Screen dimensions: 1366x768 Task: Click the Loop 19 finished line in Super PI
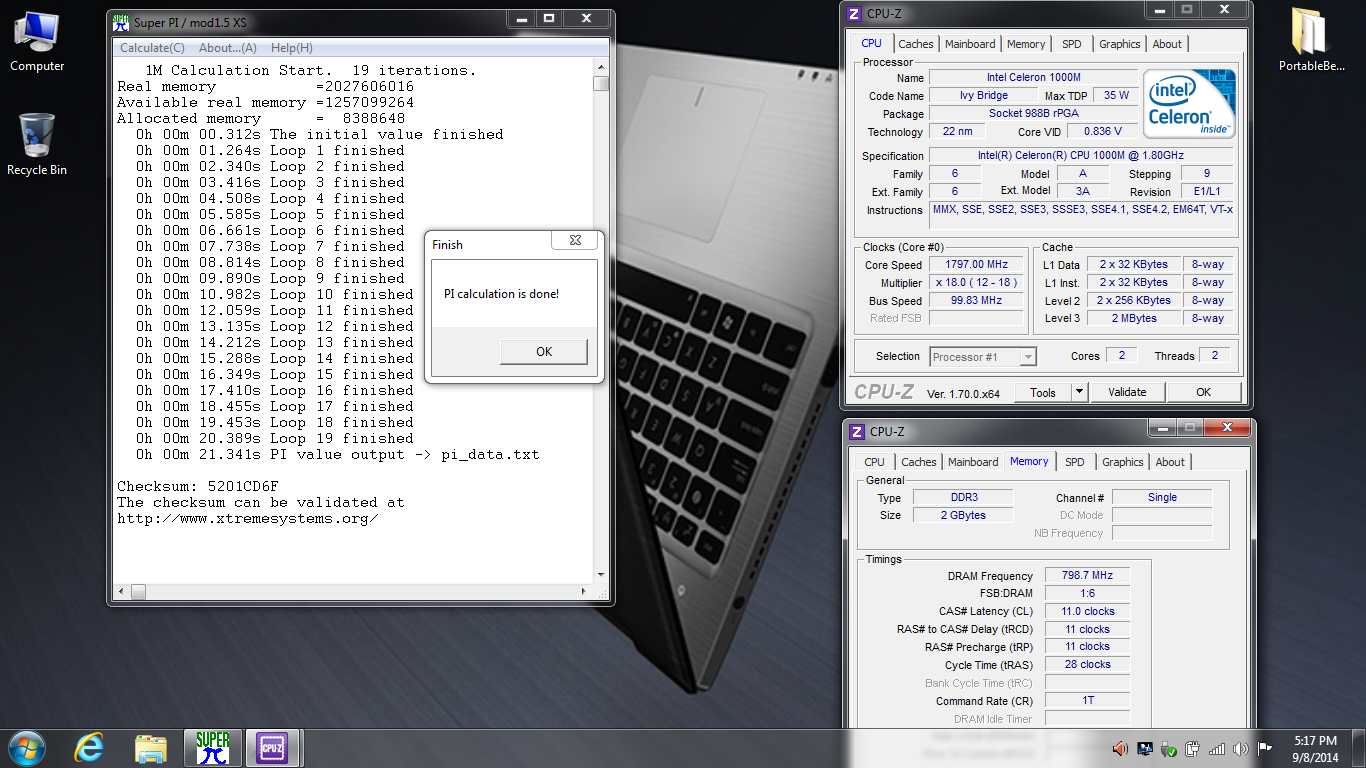275,438
